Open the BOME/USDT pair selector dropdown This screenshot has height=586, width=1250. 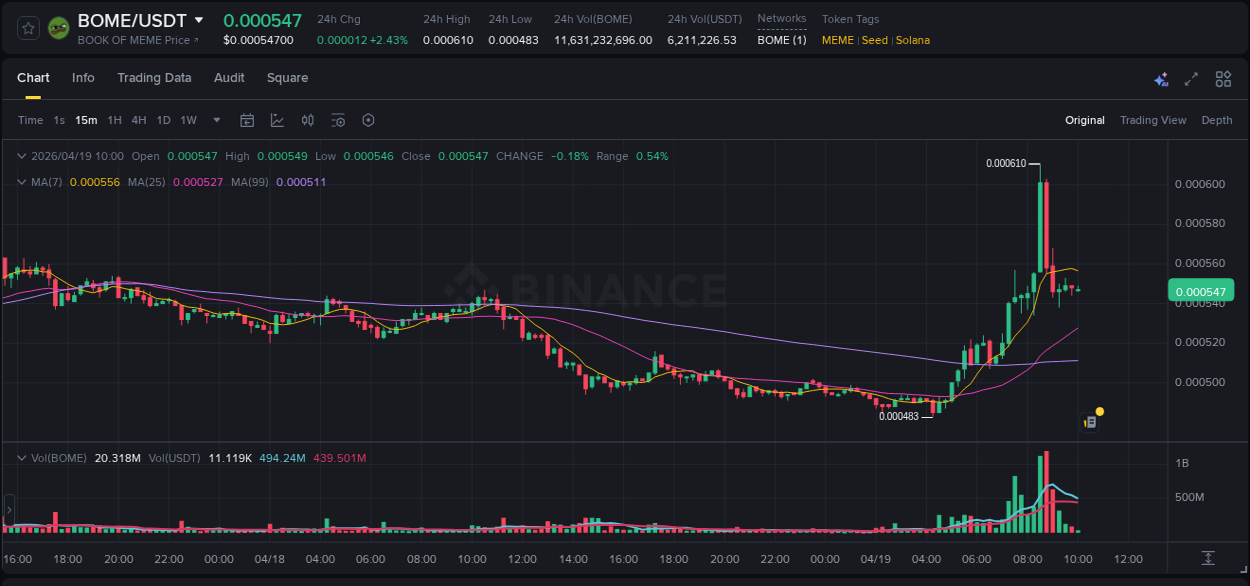click(x=199, y=20)
